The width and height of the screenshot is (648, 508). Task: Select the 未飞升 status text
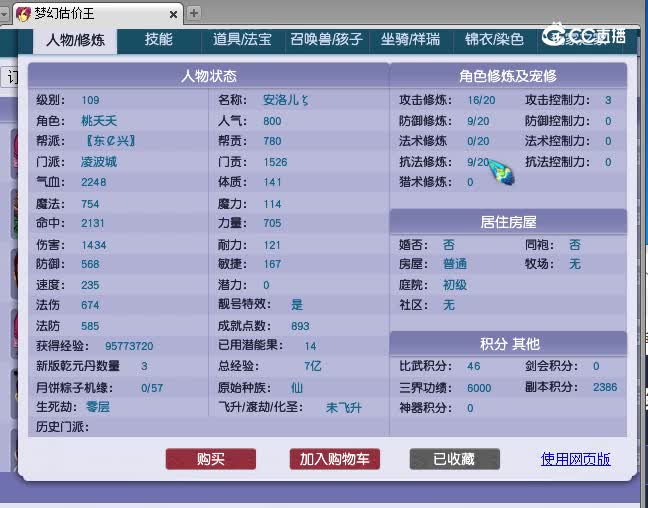pos(344,408)
